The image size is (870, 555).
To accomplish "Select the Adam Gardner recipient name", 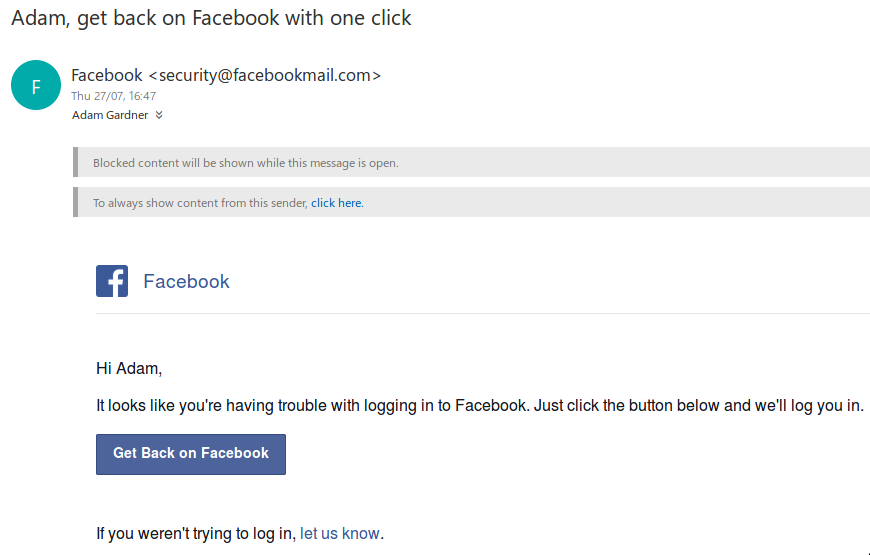I will pos(110,115).
